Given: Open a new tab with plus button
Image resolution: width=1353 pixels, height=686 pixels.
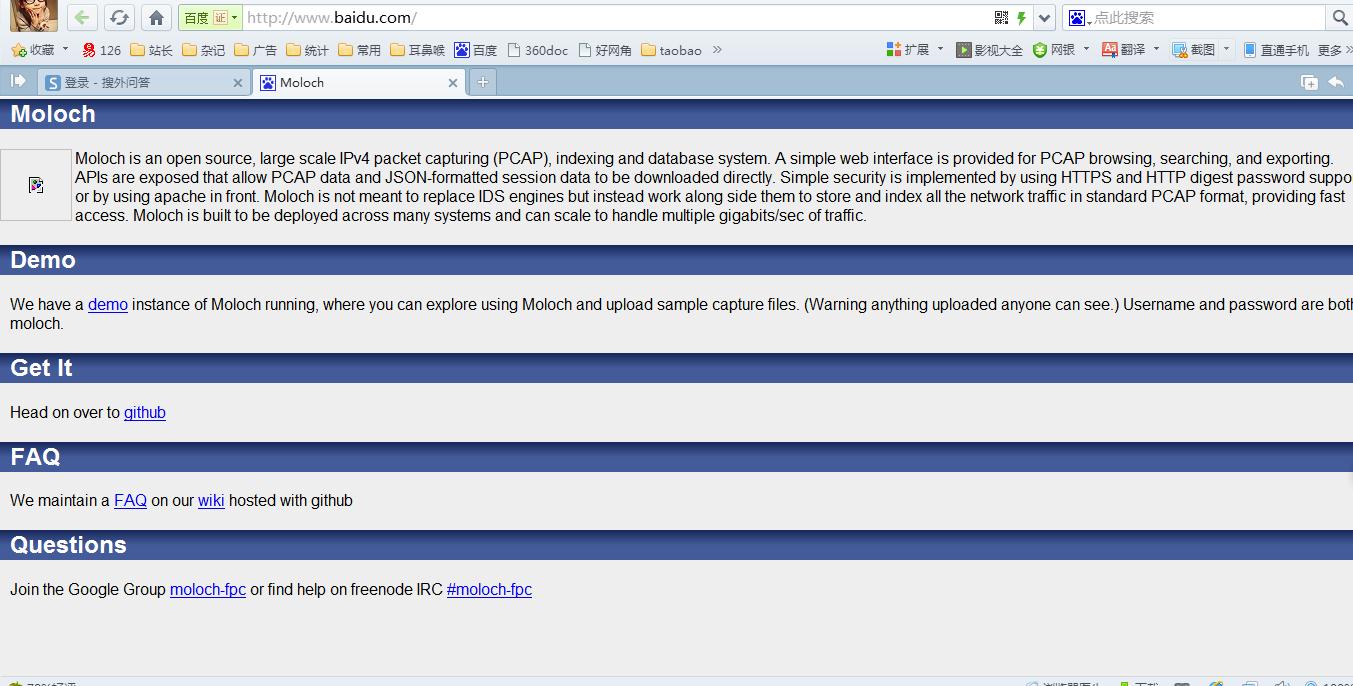Looking at the screenshot, I should coord(483,83).
